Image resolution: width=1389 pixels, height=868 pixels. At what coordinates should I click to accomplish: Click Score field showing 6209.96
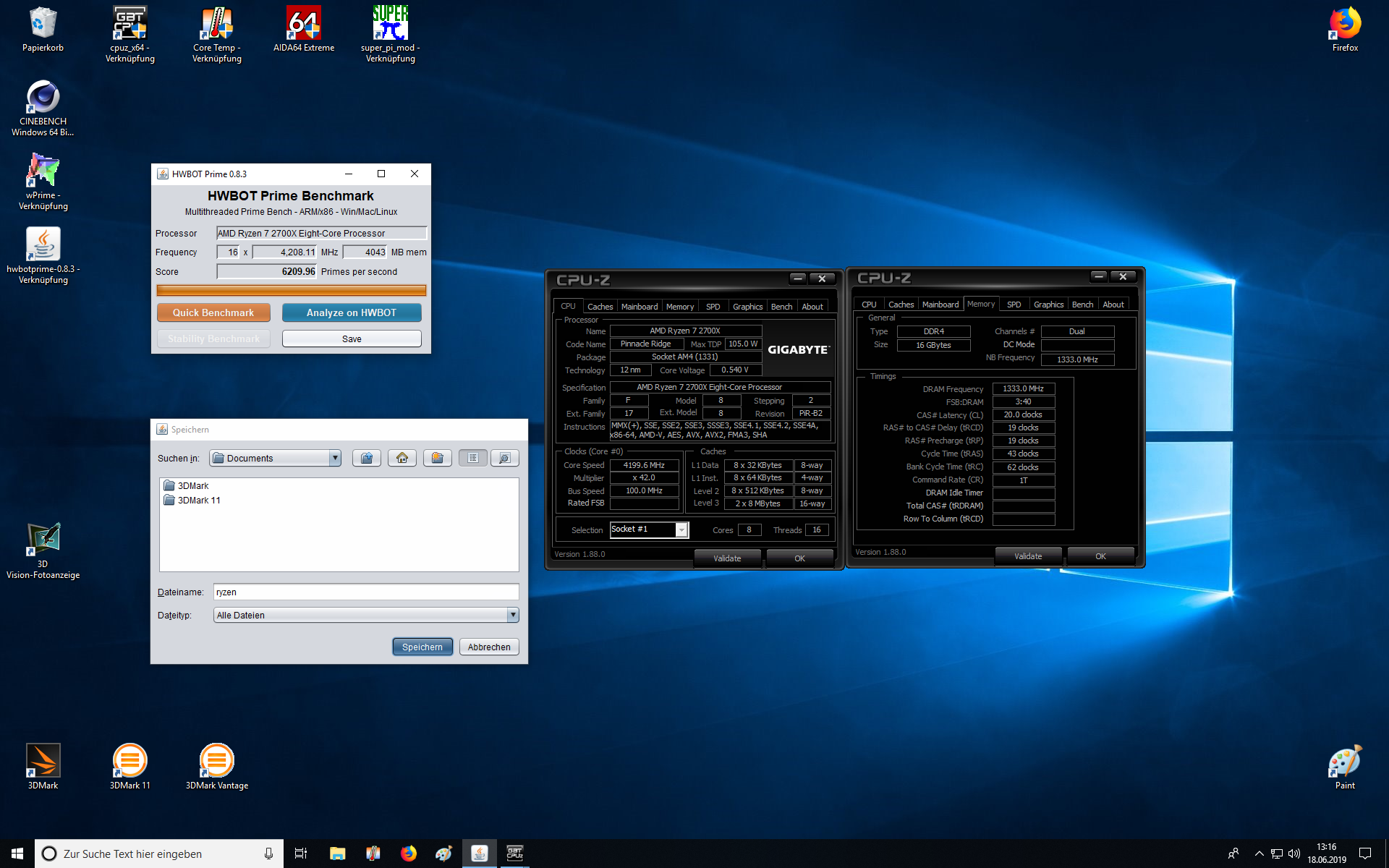pyautogui.click(x=267, y=271)
